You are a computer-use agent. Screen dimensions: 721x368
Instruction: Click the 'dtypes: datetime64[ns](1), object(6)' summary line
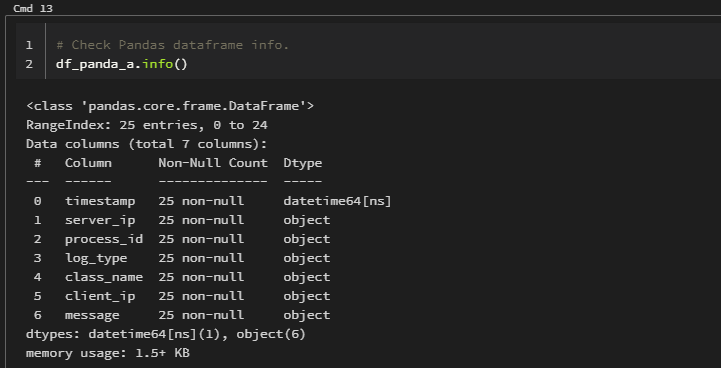coord(166,334)
